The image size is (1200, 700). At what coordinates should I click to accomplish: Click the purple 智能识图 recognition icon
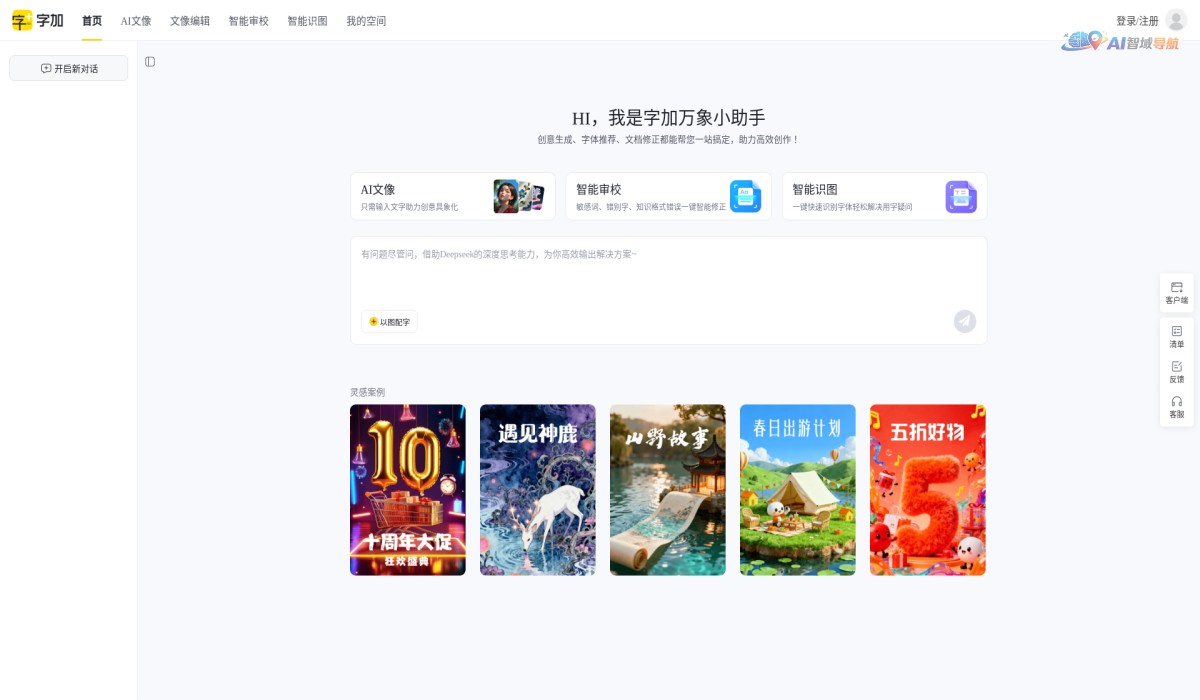[x=960, y=197]
